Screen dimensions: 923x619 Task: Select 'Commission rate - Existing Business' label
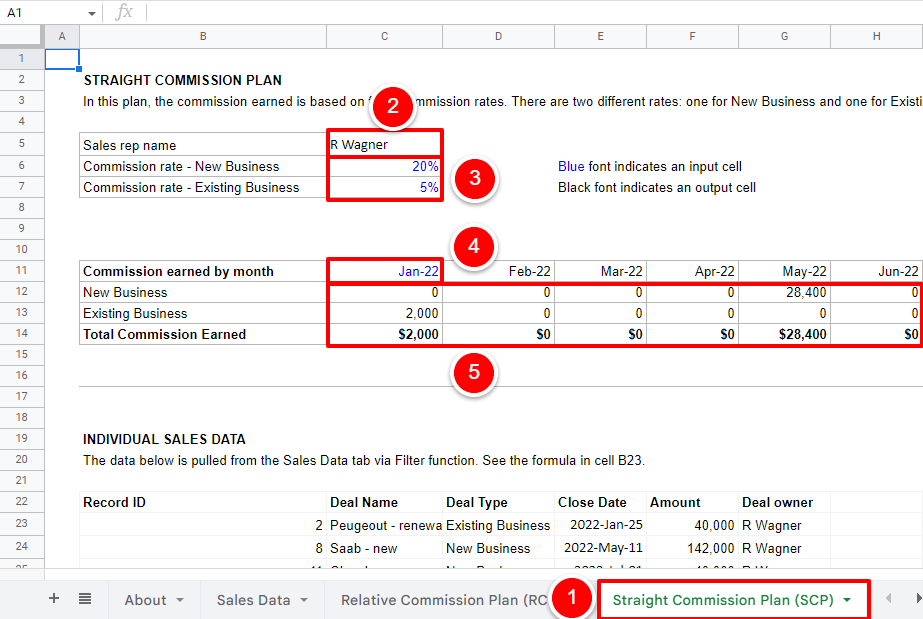tap(203, 188)
